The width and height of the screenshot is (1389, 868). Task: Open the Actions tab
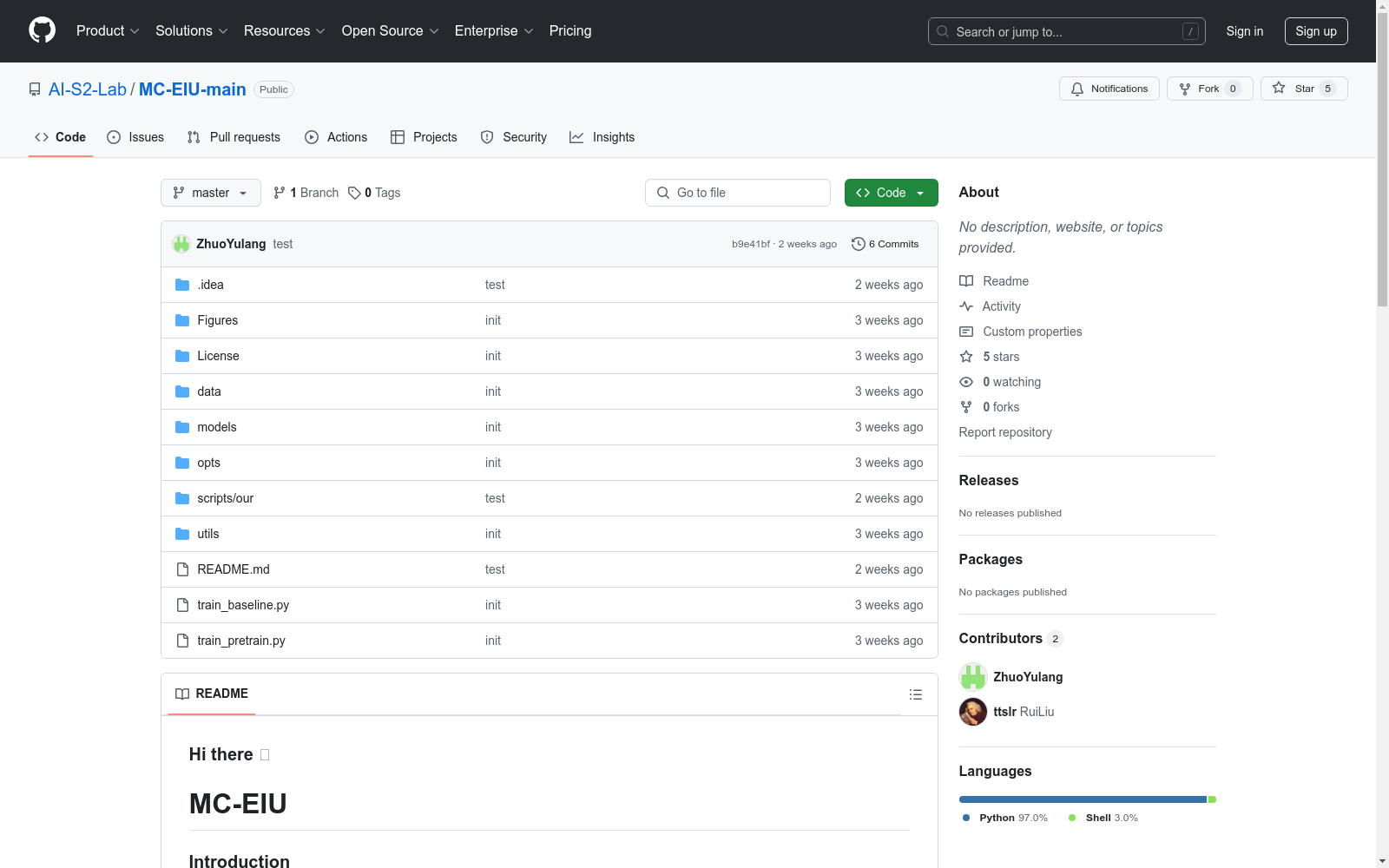336,137
